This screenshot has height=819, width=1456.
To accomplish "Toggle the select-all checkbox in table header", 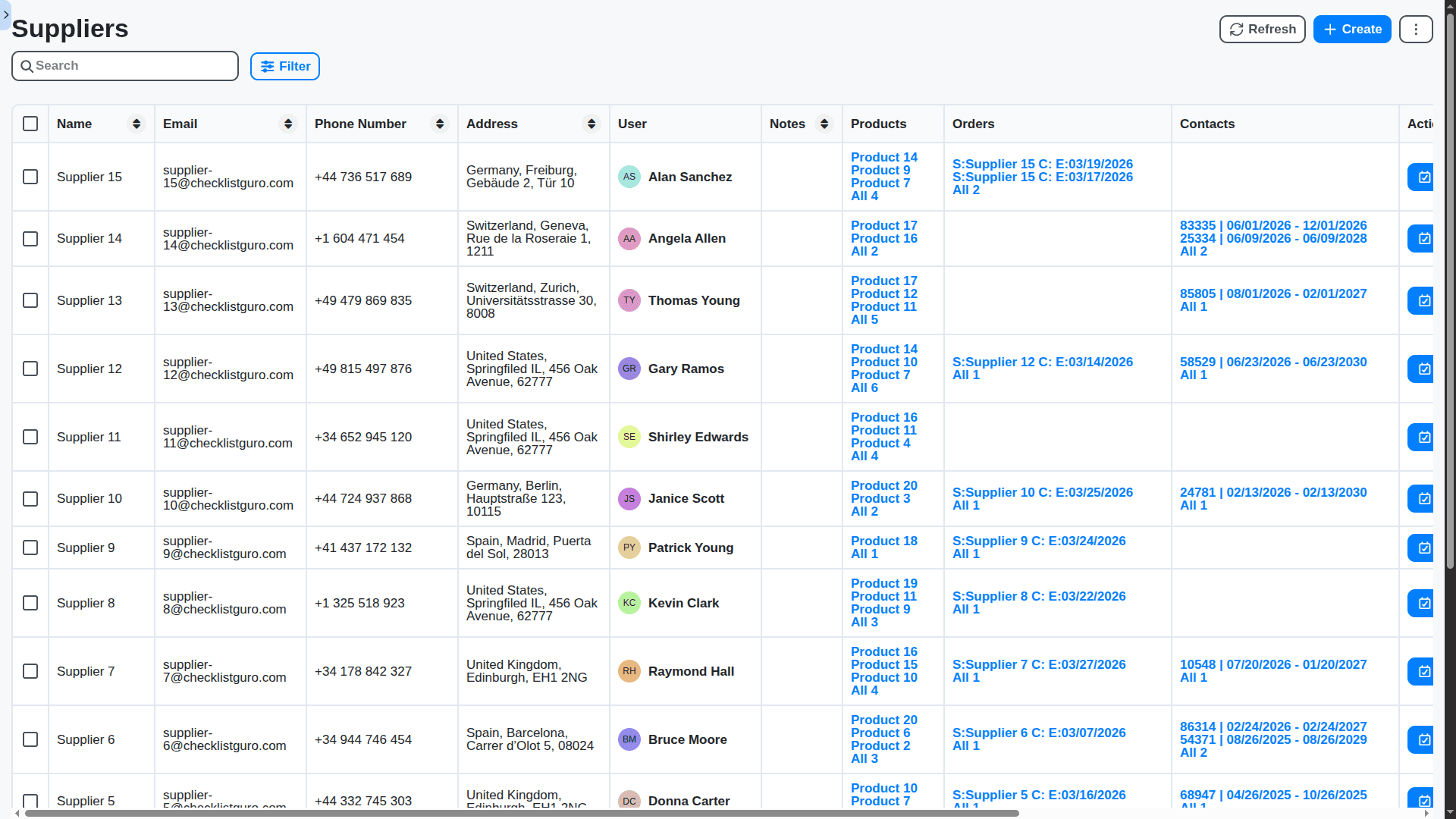I will tap(30, 124).
